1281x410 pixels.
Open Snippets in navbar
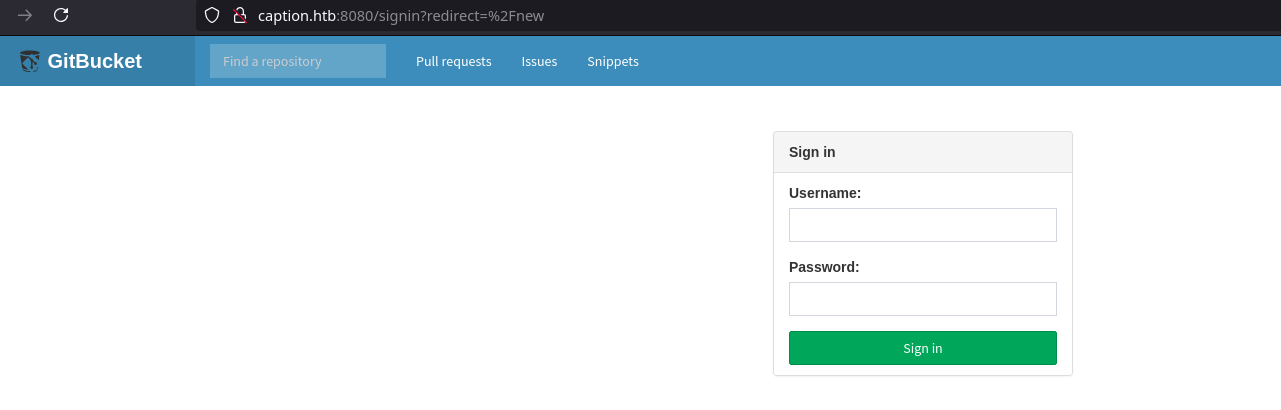(x=612, y=61)
